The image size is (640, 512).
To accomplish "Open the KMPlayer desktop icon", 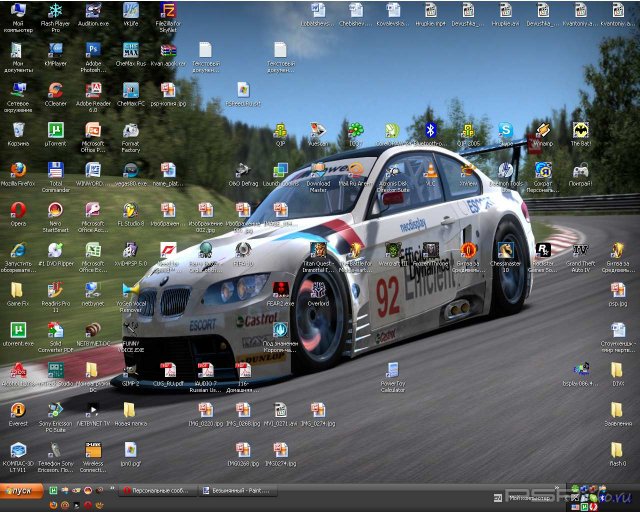I will [x=55, y=50].
